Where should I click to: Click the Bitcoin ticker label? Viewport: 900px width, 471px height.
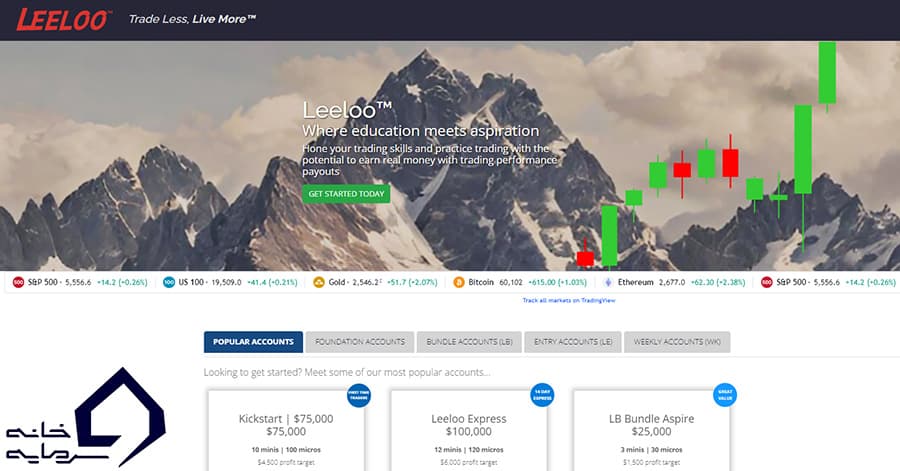click(x=481, y=282)
